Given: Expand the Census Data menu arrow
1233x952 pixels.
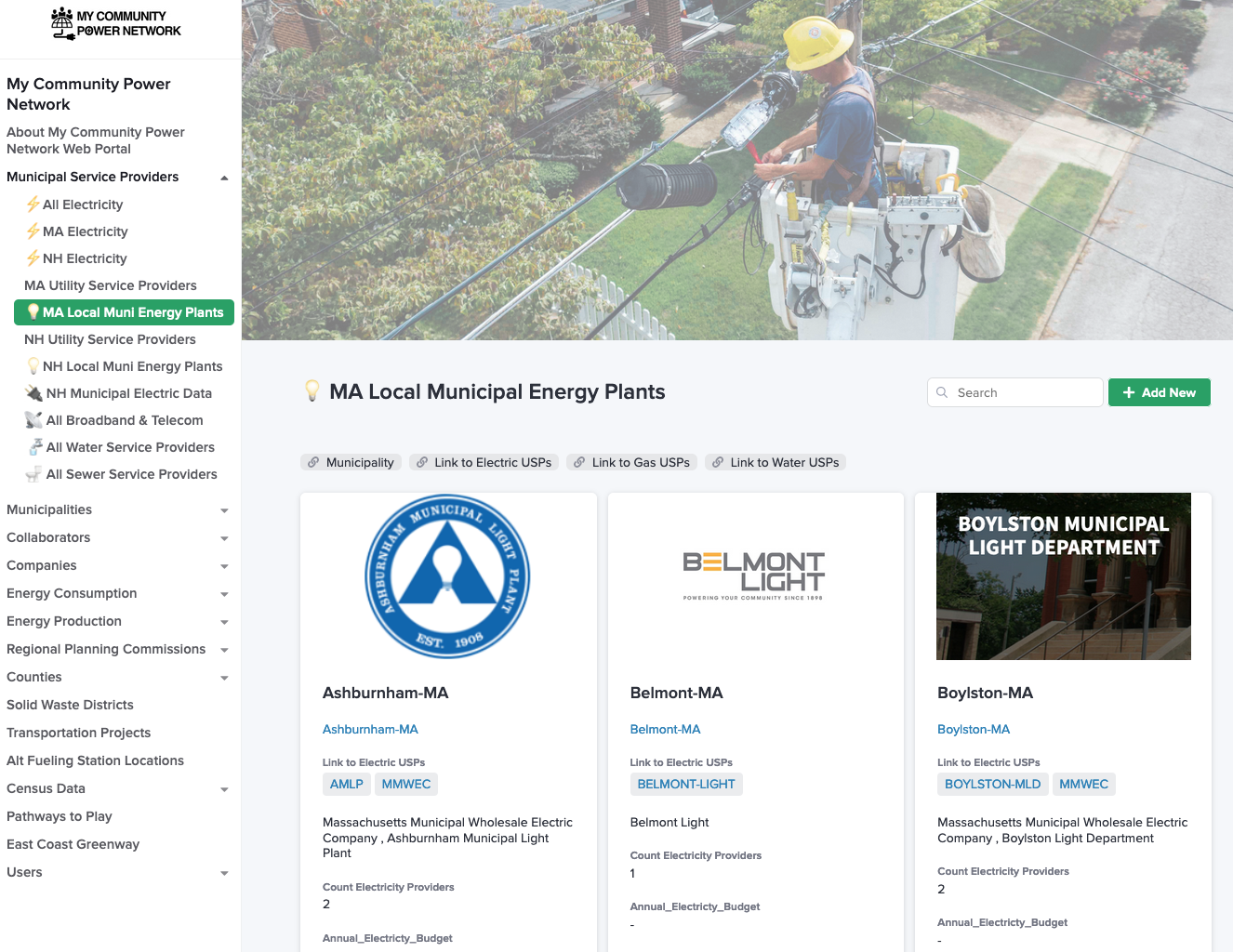Looking at the screenshot, I should click(224, 789).
